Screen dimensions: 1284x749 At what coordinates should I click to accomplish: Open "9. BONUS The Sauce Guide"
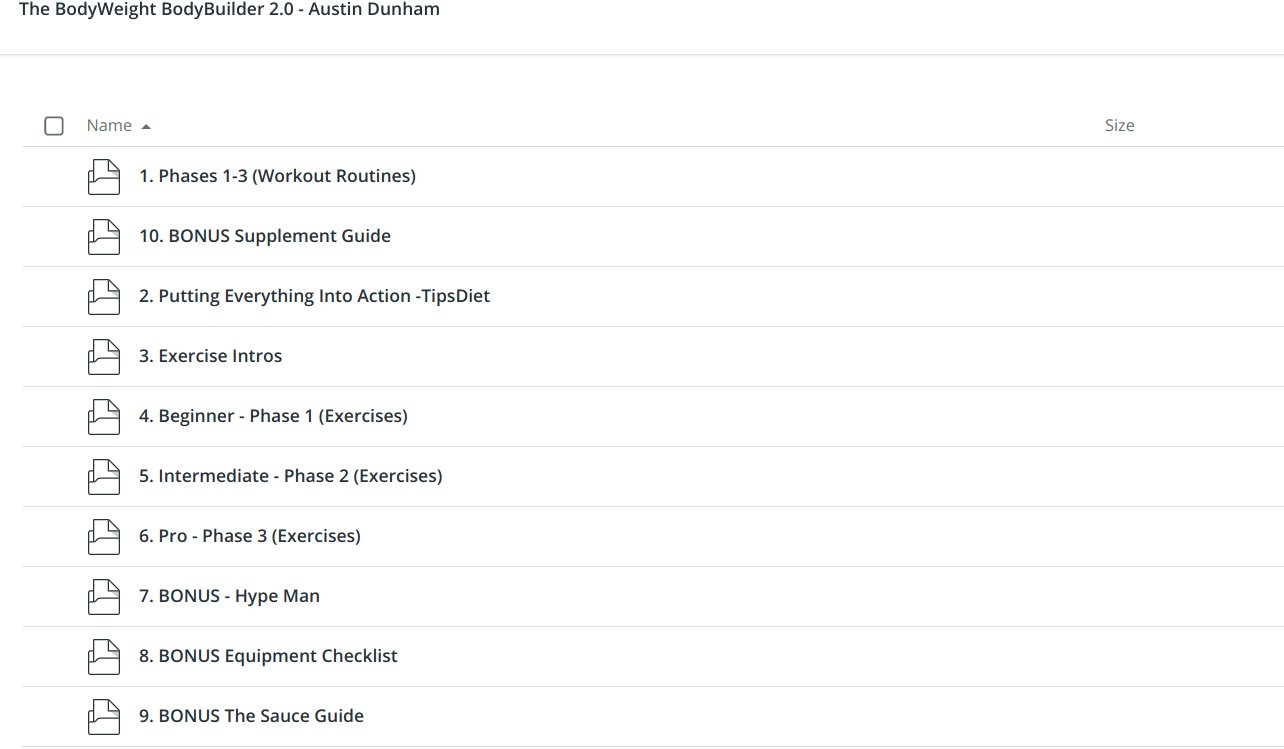(x=251, y=716)
